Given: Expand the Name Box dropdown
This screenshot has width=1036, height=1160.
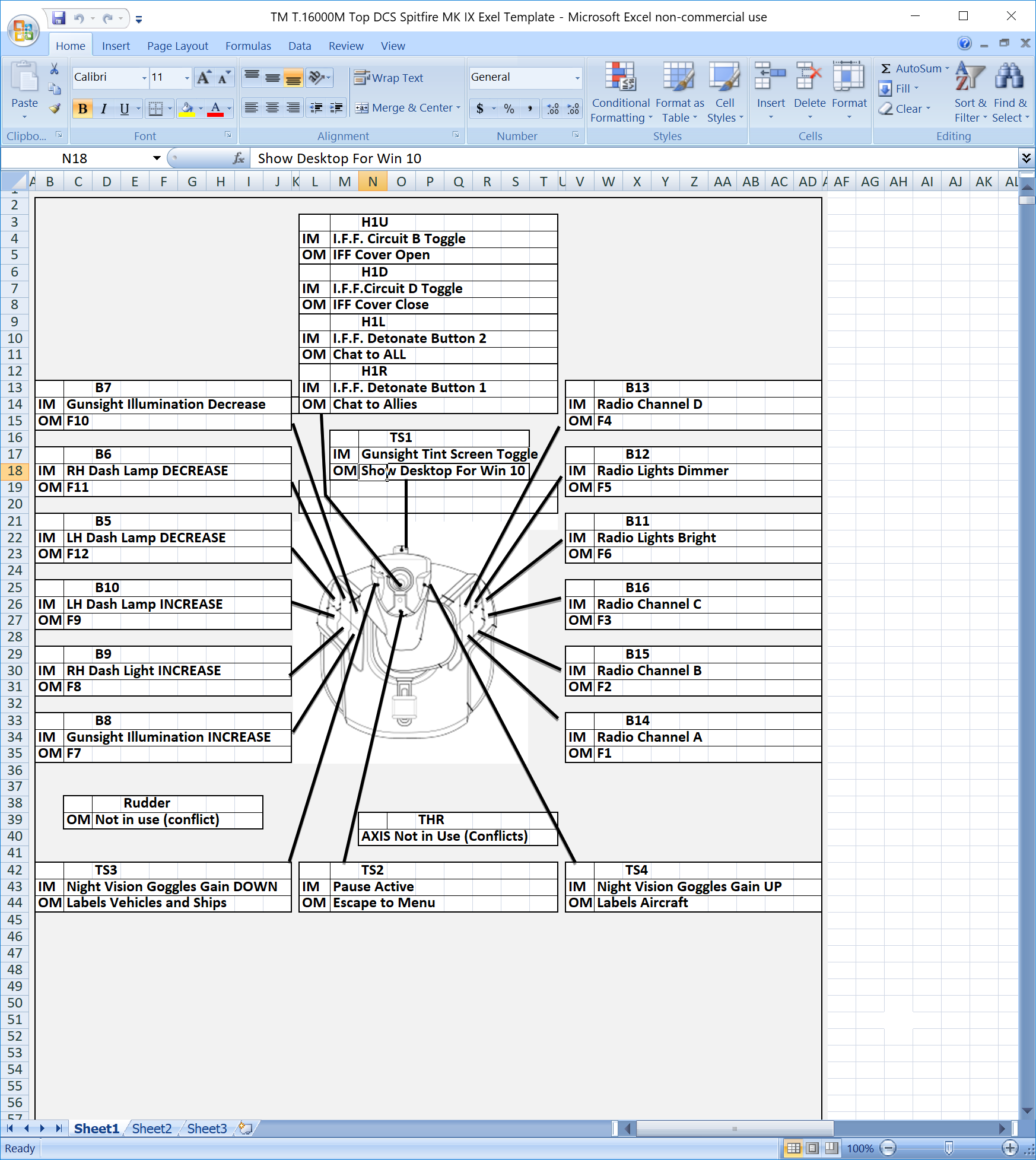Looking at the screenshot, I should [157, 158].
